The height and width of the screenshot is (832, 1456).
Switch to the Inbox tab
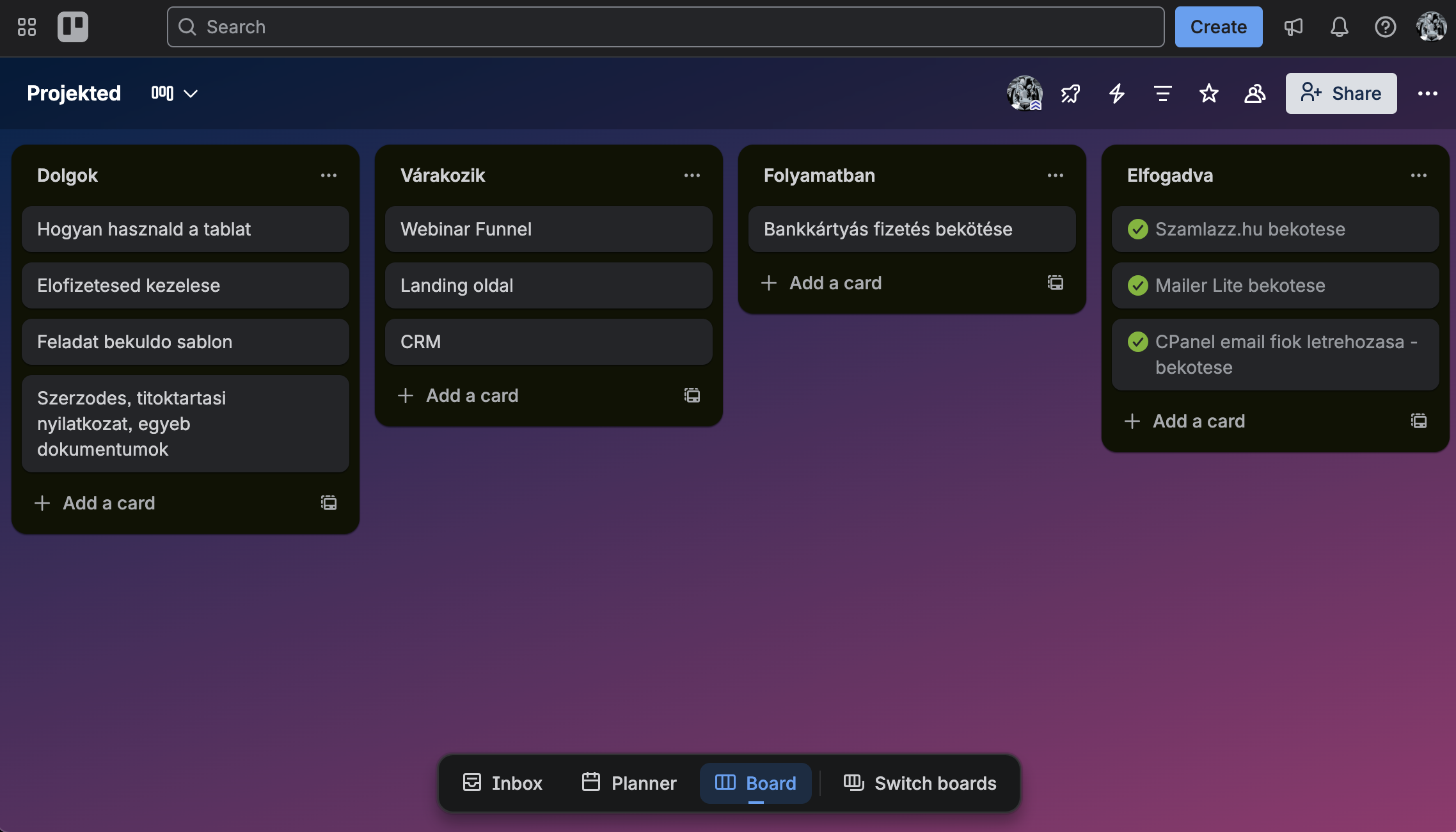503,783
